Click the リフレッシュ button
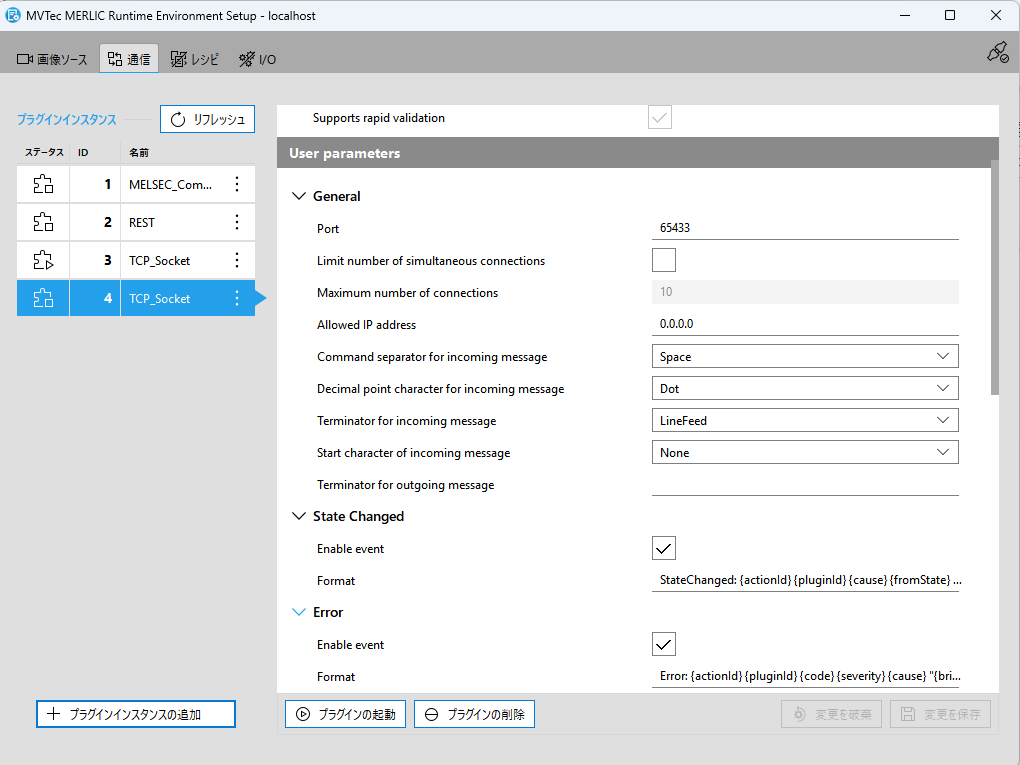Viewport: 1020px width, 765px height. [208, 119]
